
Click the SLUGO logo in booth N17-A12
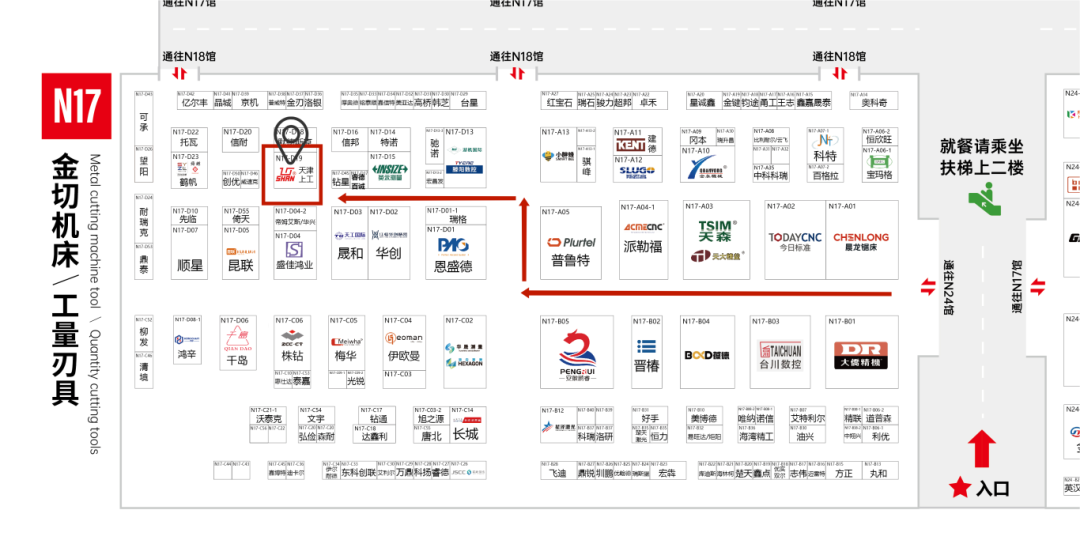[x=636, y=171]
